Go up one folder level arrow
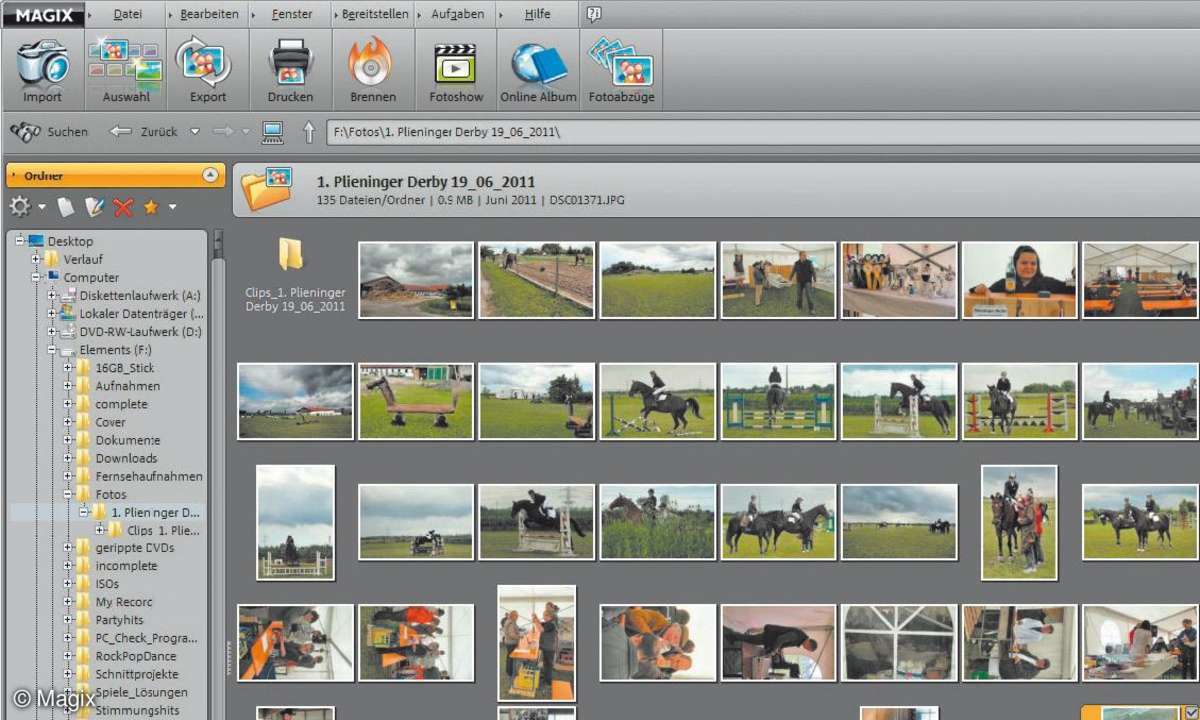1200x720 pixels. [309, 131]
